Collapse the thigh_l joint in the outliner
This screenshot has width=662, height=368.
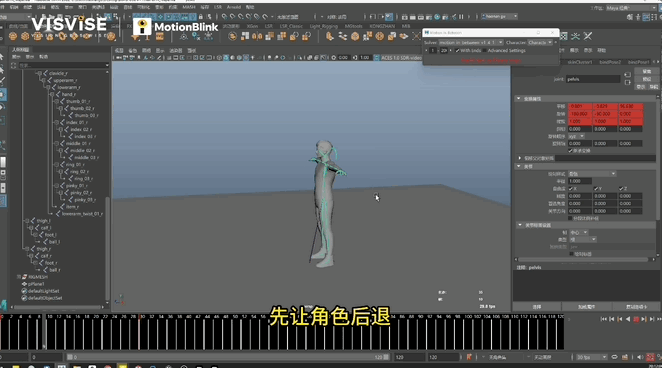27,221
